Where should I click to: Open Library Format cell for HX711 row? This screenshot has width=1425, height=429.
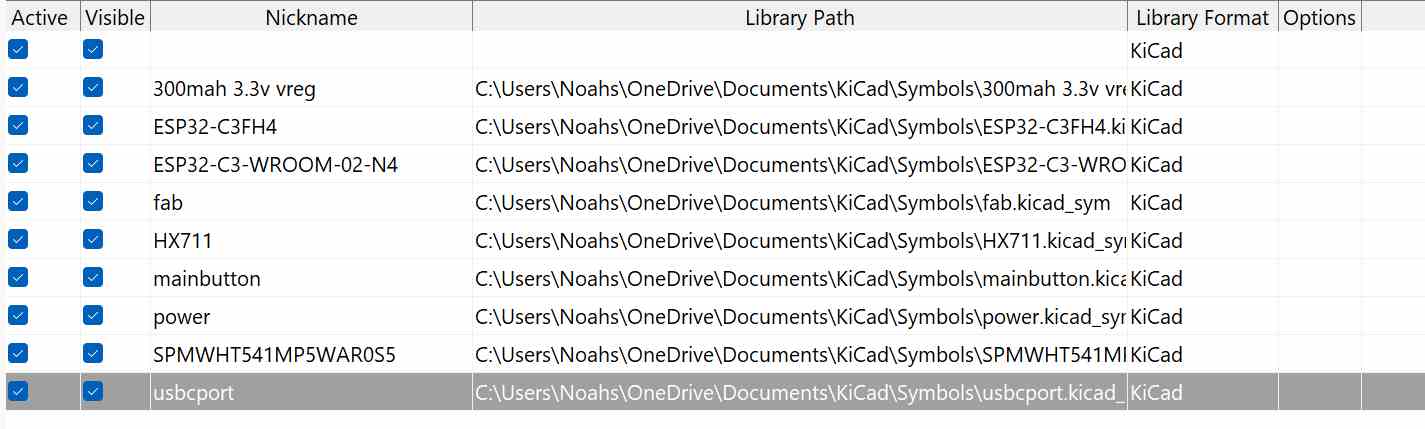point(1202,240)
